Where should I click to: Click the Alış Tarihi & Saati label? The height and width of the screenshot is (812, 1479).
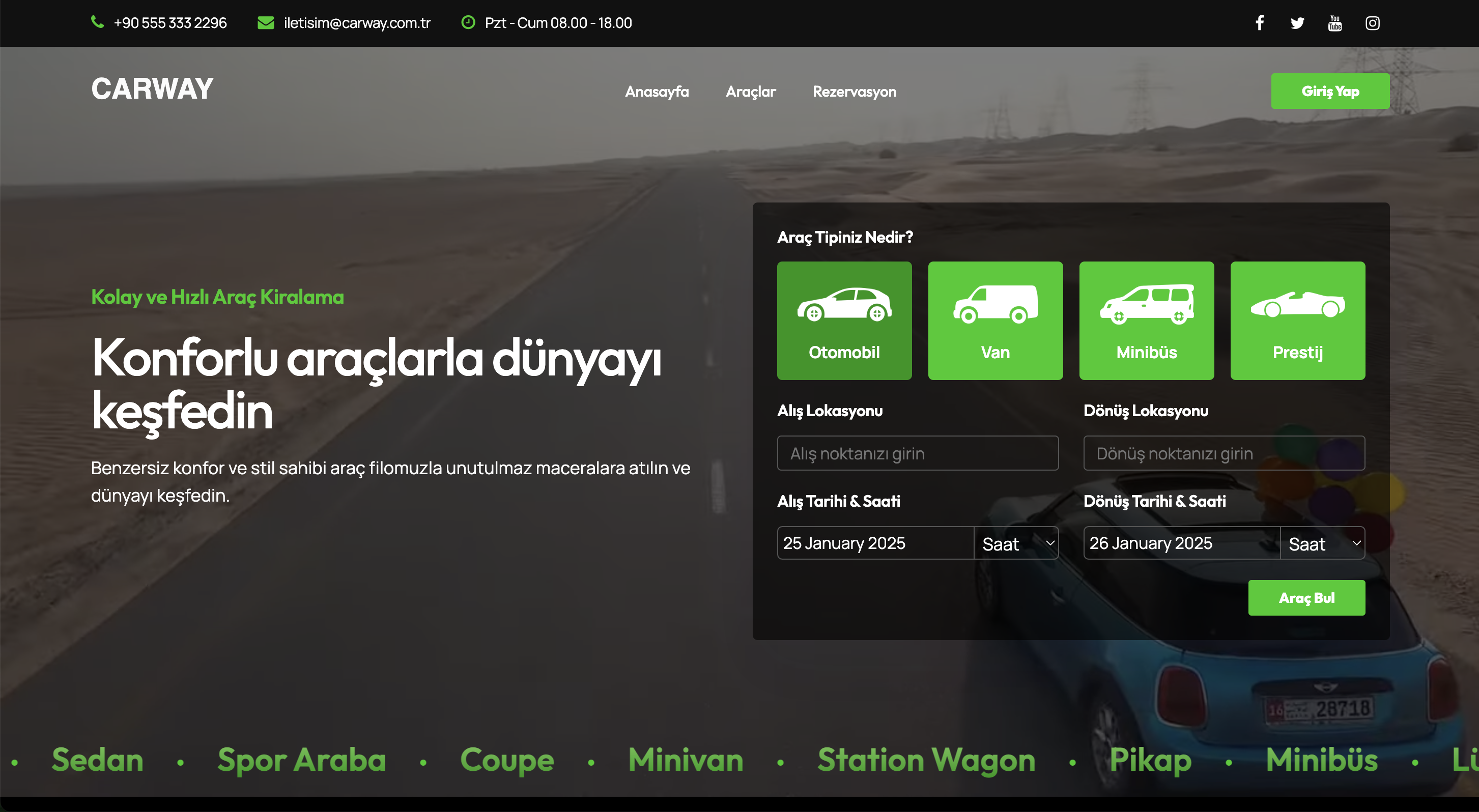click(x=838, y=502)
